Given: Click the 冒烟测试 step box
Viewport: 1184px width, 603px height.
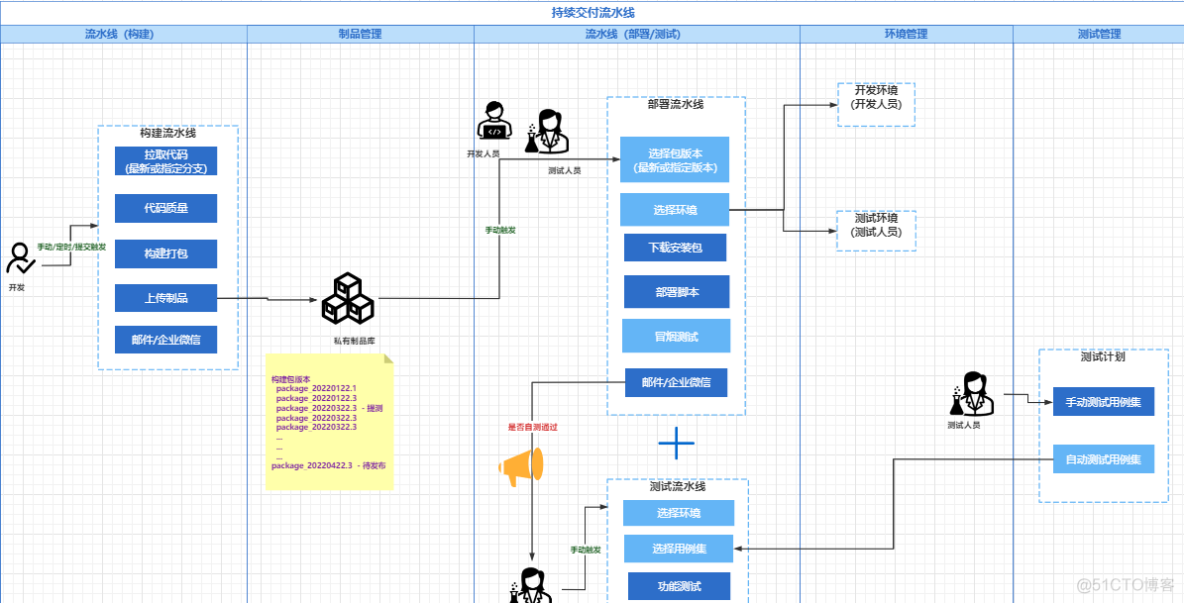Looking at the screenshot, I should click(676, 336).
